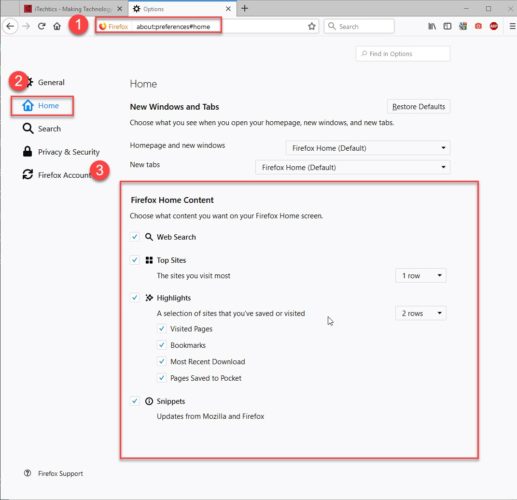Click the red camera extension icon
517x500 pixels.
pos(478,26)
